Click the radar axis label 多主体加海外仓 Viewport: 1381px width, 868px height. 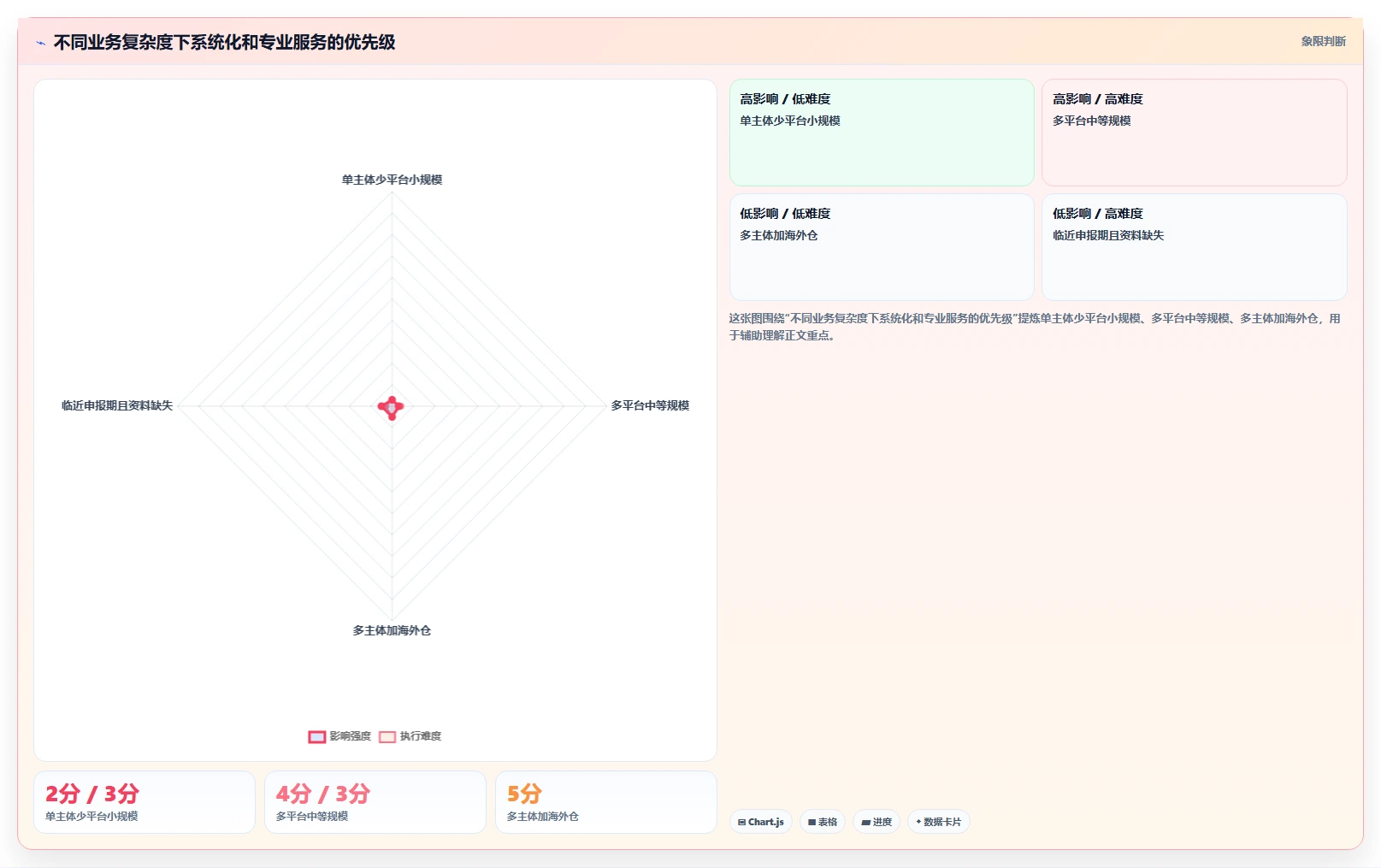click(392, 630)
